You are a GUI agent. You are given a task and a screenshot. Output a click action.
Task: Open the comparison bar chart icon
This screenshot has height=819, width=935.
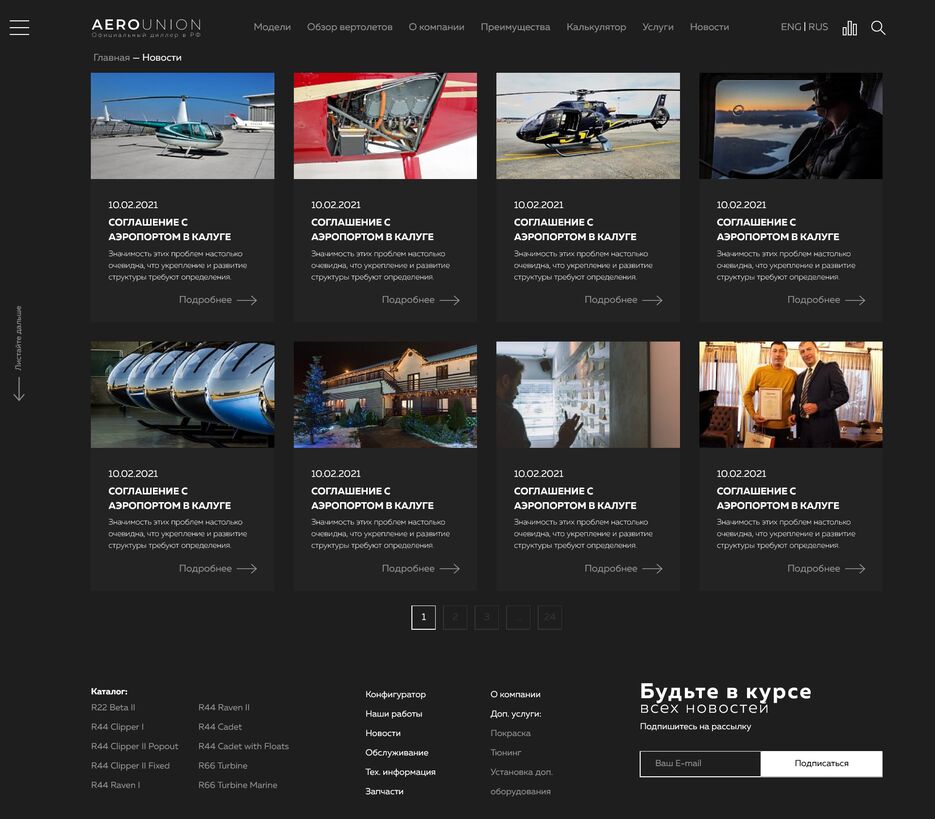click(x=849, y=28)
